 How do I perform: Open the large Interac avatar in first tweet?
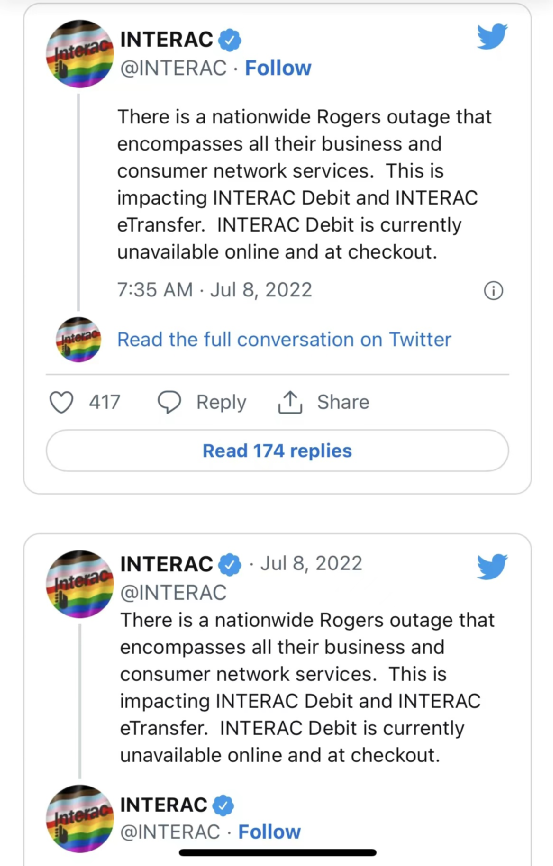click(80, 54)
